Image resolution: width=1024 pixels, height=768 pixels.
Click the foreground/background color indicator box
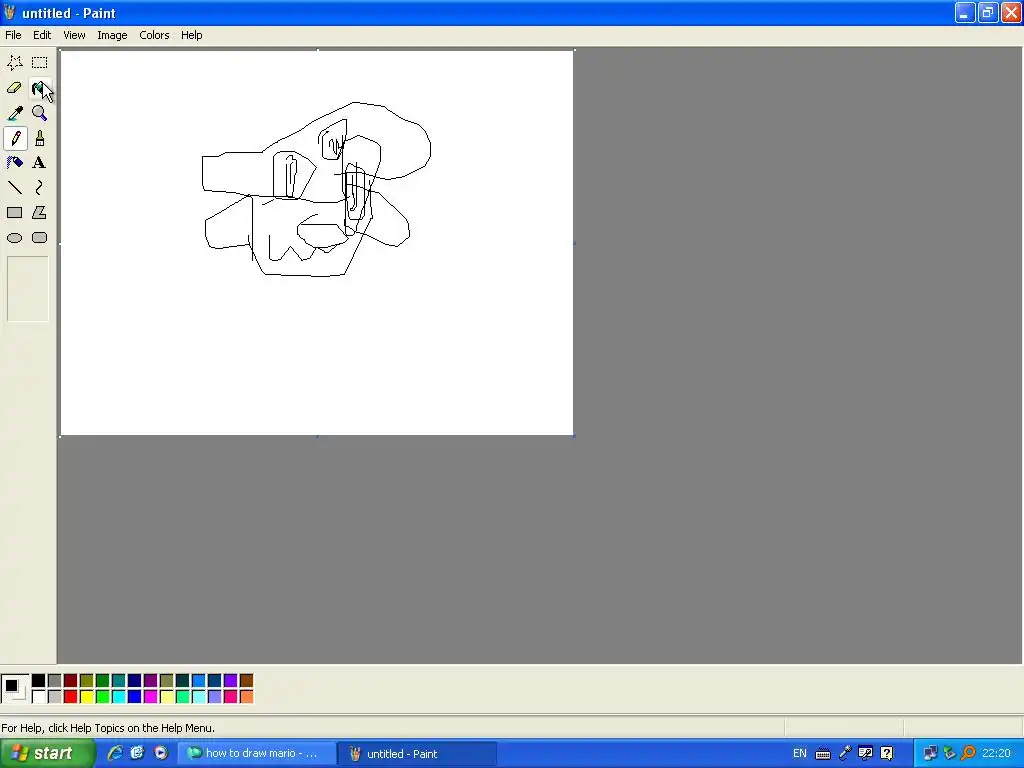click(x=15, y=689)
